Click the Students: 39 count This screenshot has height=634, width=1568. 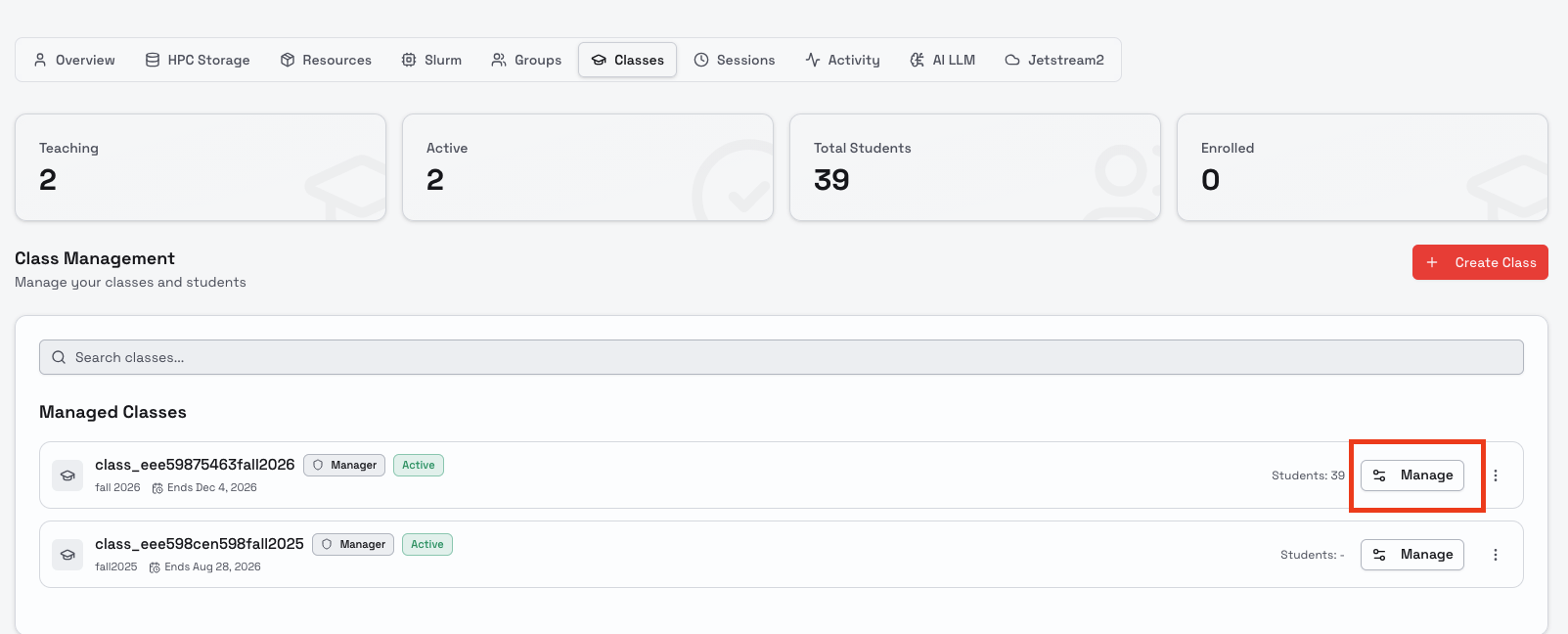(1308, 475)
